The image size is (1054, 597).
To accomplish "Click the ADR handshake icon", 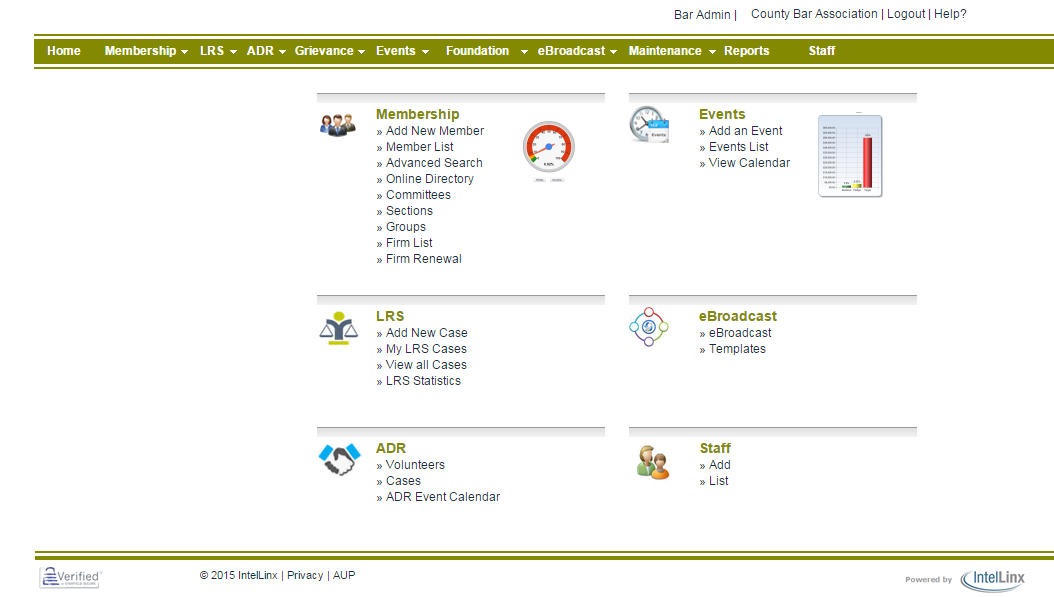I will (x=338, y=460).
